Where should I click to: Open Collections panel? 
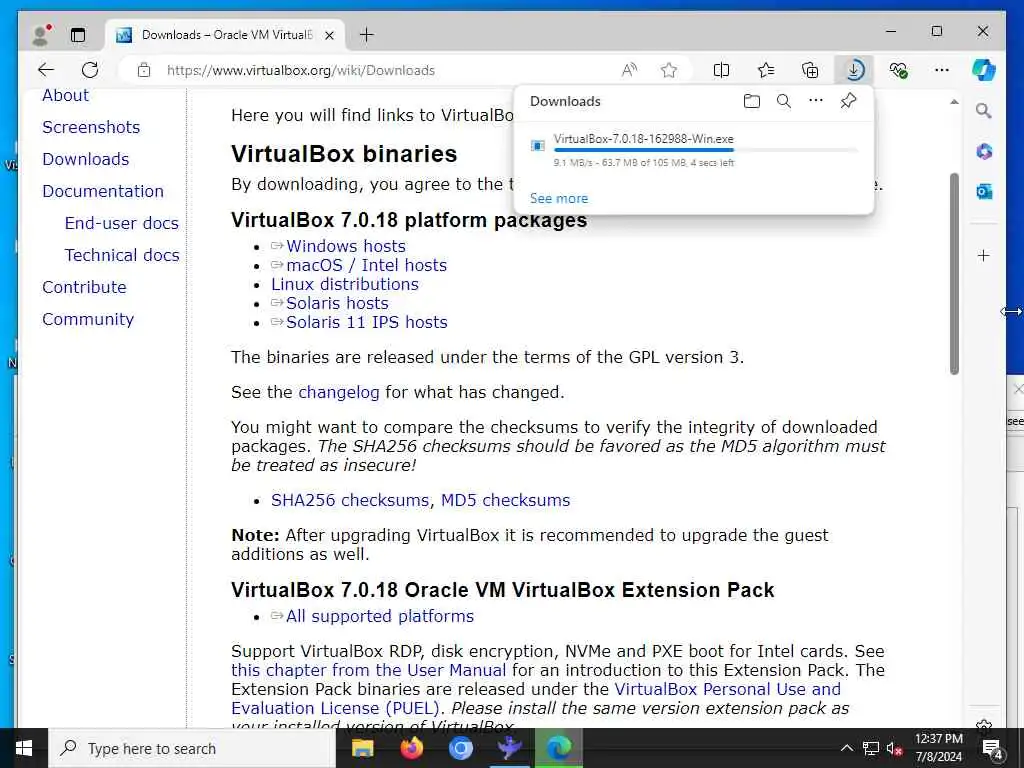click(810, 70)
